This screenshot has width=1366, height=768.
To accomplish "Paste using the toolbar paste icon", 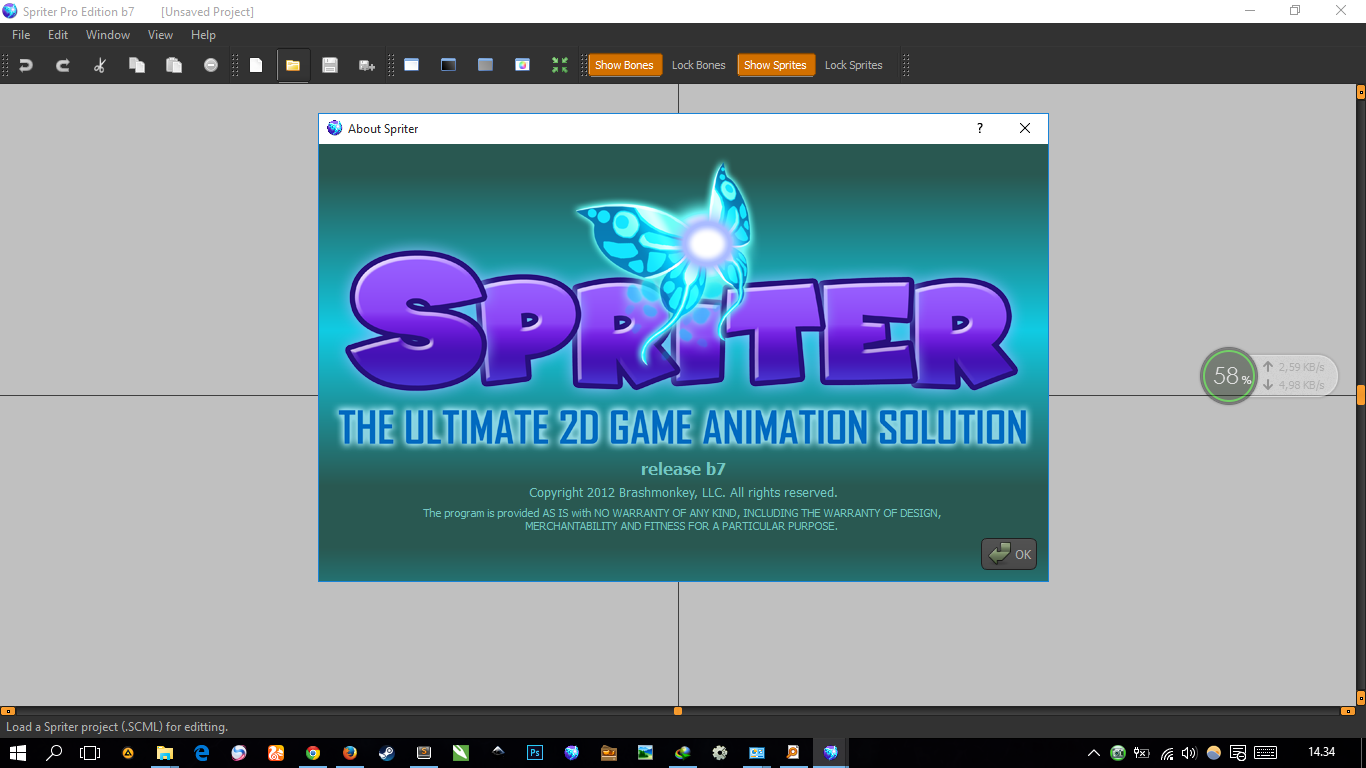I will (x=173, y=65).
